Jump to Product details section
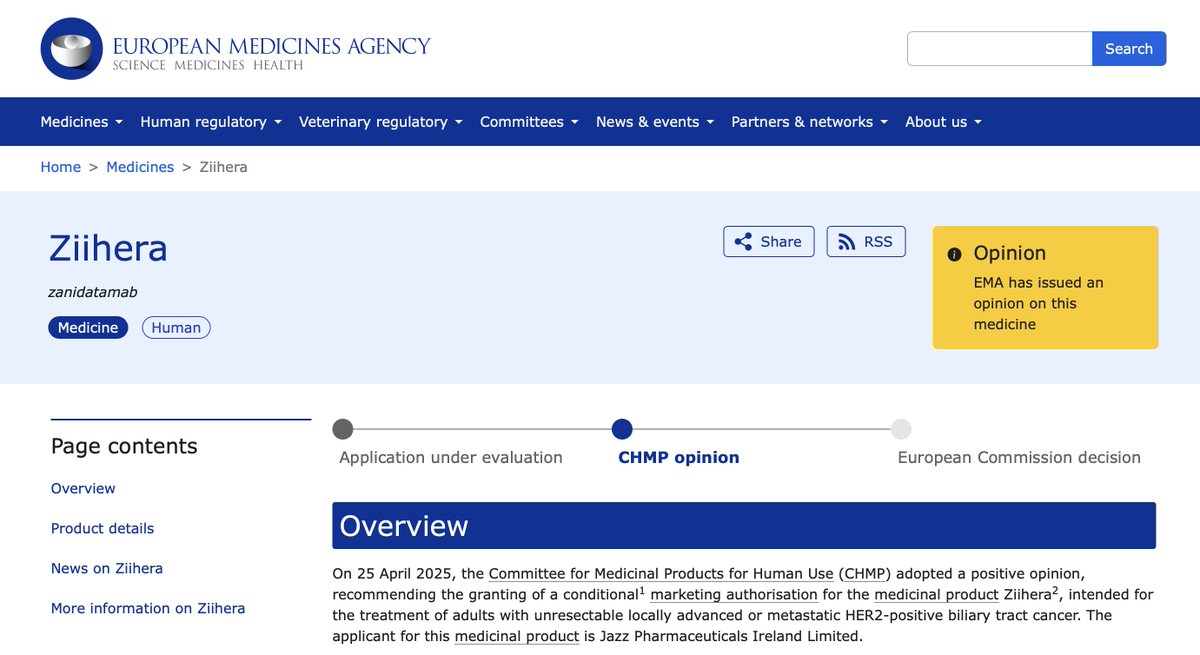 point(102,528)
